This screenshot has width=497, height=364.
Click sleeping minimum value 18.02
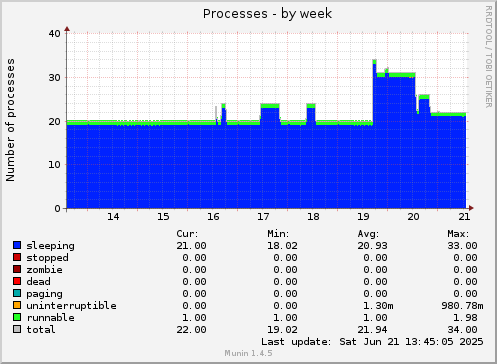[x=282, y=246]
